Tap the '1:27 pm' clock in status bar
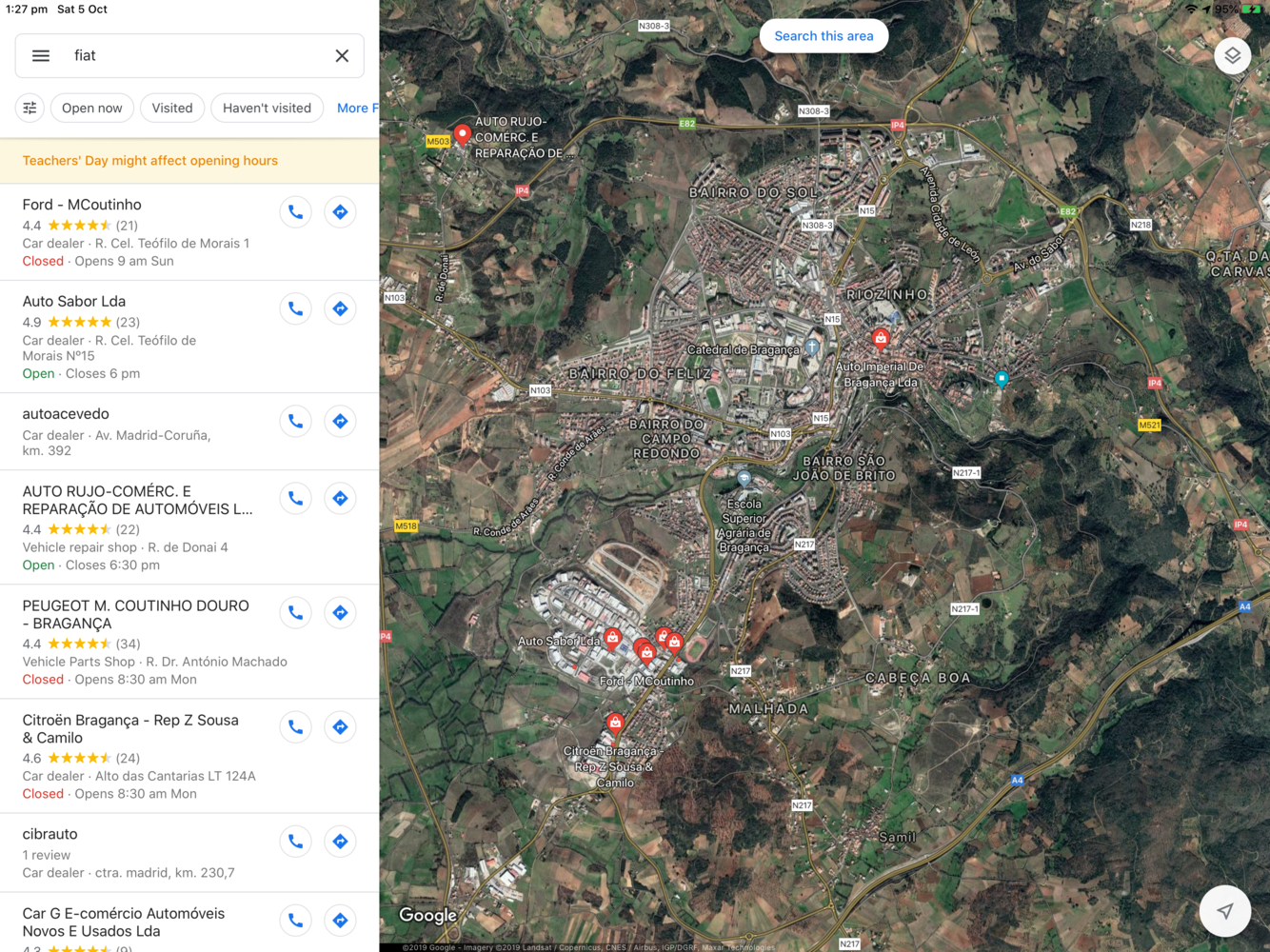Image resolution: width=1270 pixels, height=952 pixels. 27,10
